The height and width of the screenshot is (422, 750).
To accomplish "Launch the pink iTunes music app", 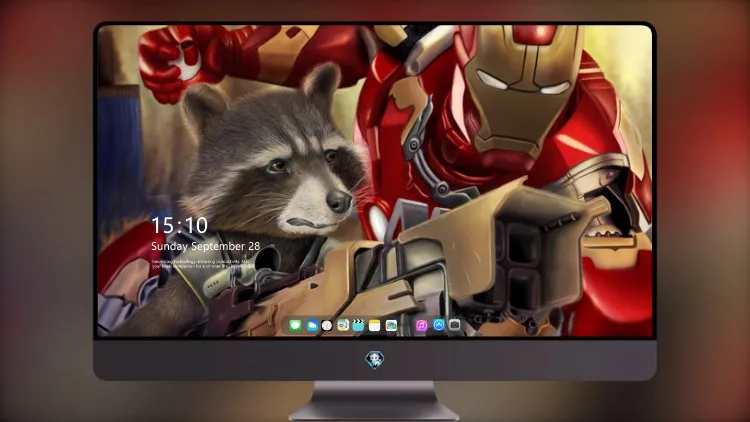I will point(421,325).
